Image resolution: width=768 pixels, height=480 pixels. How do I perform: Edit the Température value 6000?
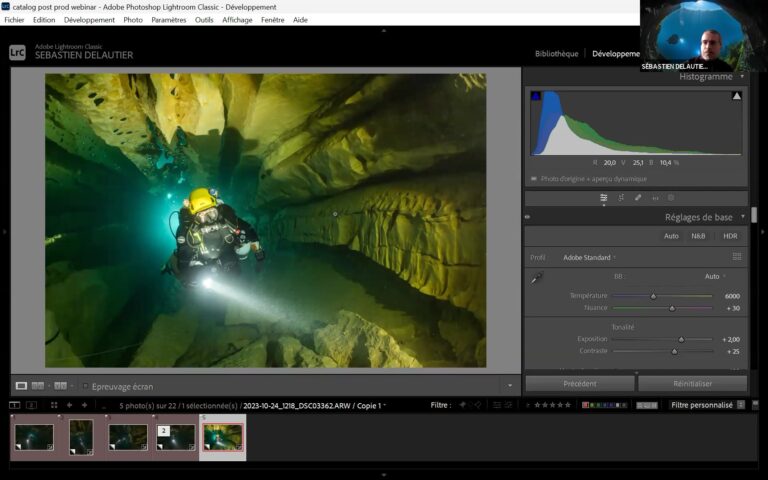[x=732, y=296]
